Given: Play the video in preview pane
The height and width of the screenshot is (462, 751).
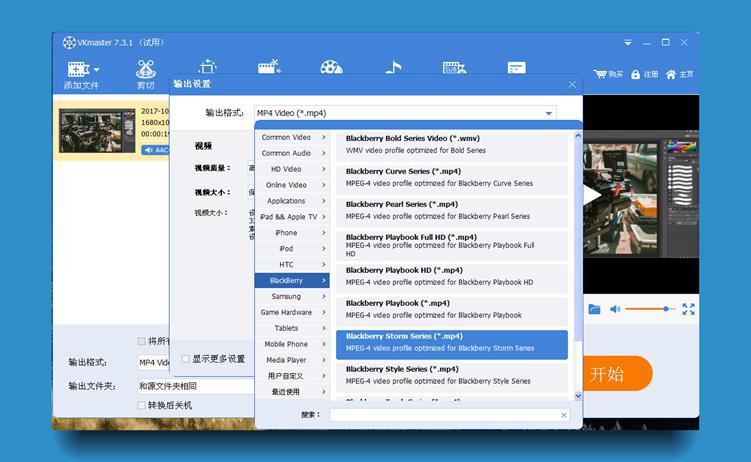Looking at the screenshot, I should point(592,195).
